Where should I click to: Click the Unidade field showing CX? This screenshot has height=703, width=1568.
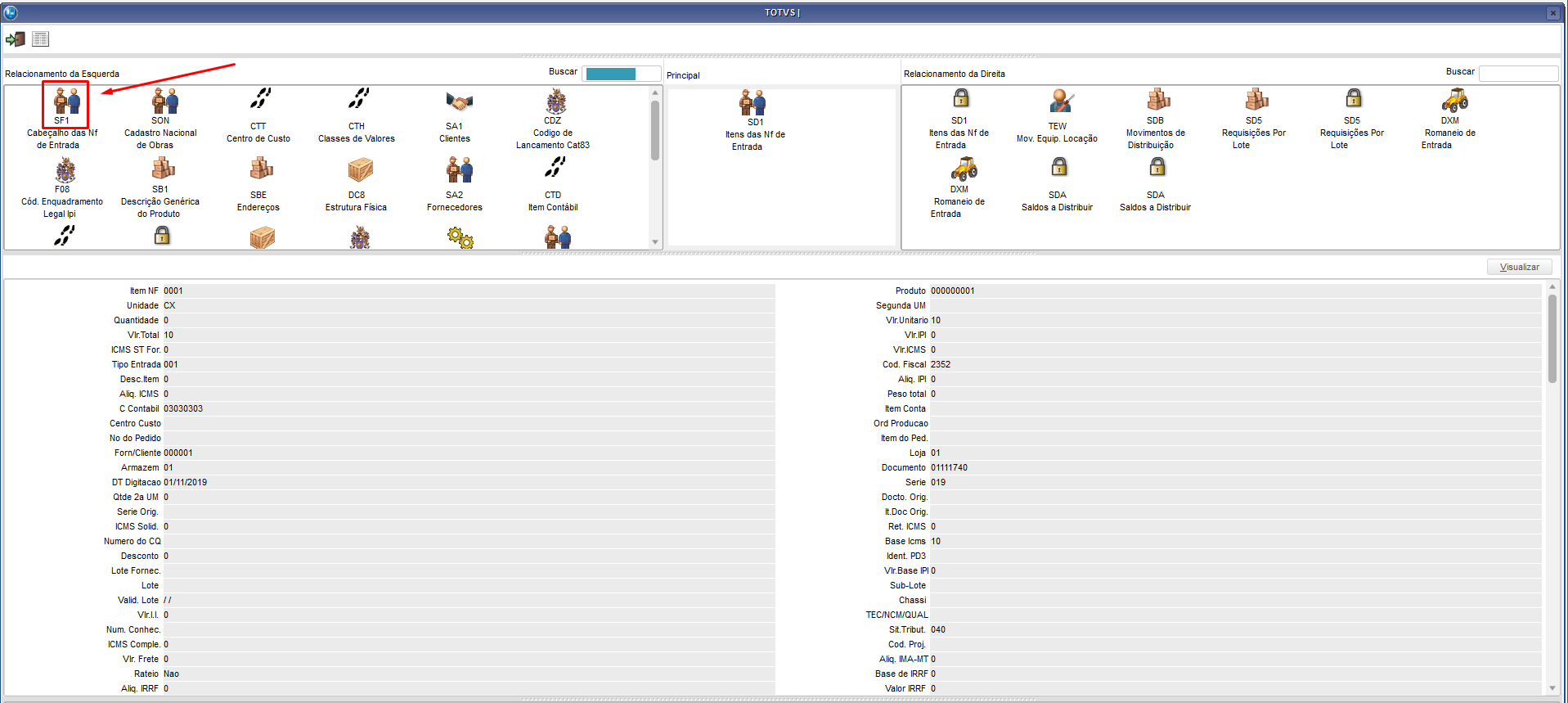coord(469,305)
